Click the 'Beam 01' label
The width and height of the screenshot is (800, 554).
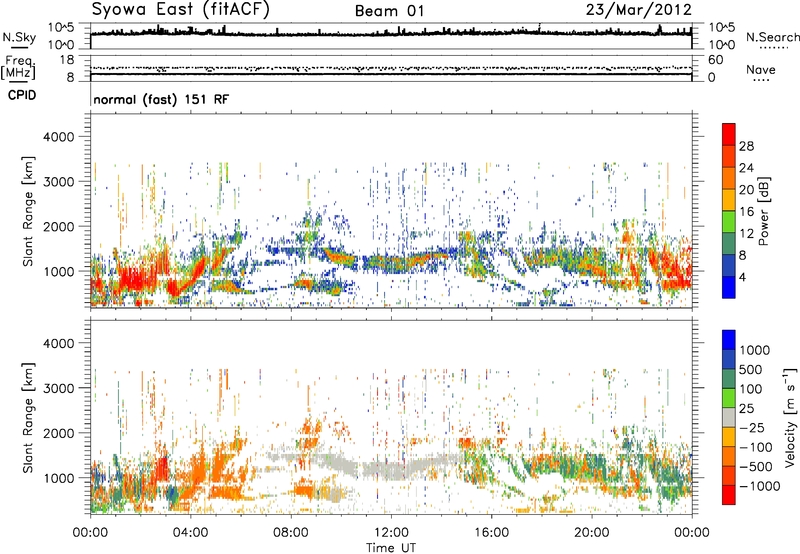coord(390,11)
